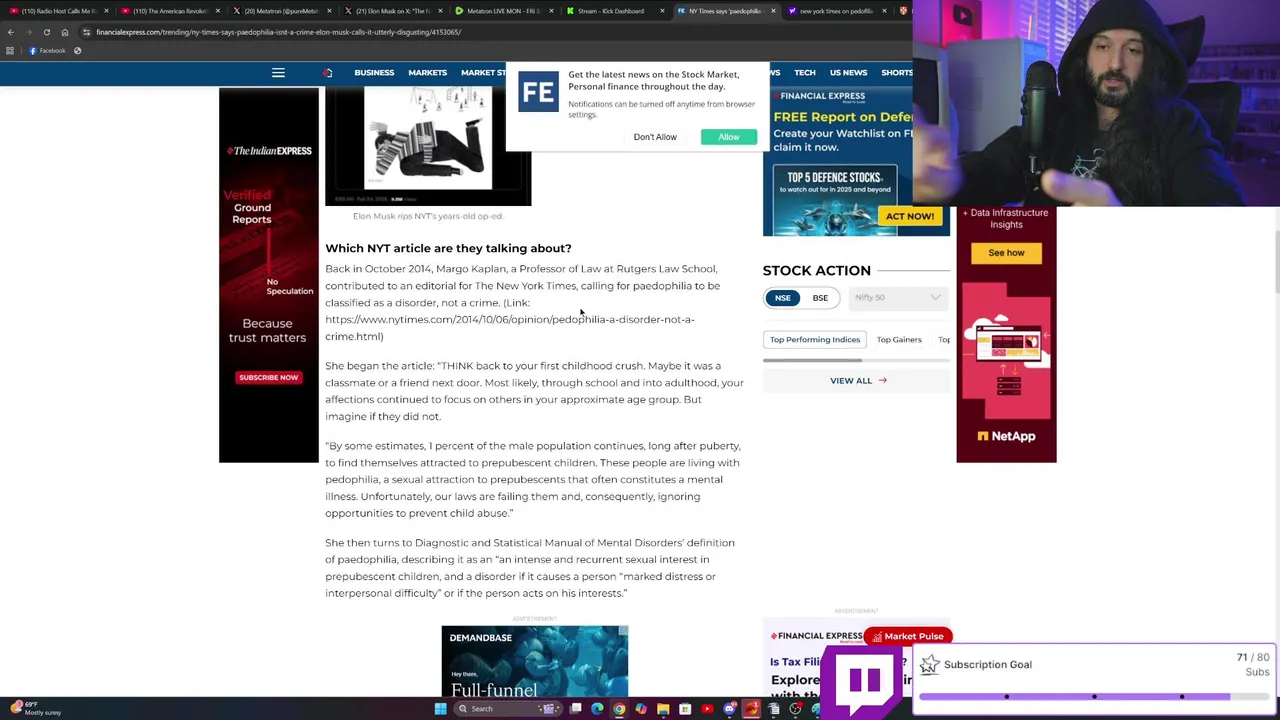
Task: Click the FE logo in the notification popup
Action: (x=538, y=92)
